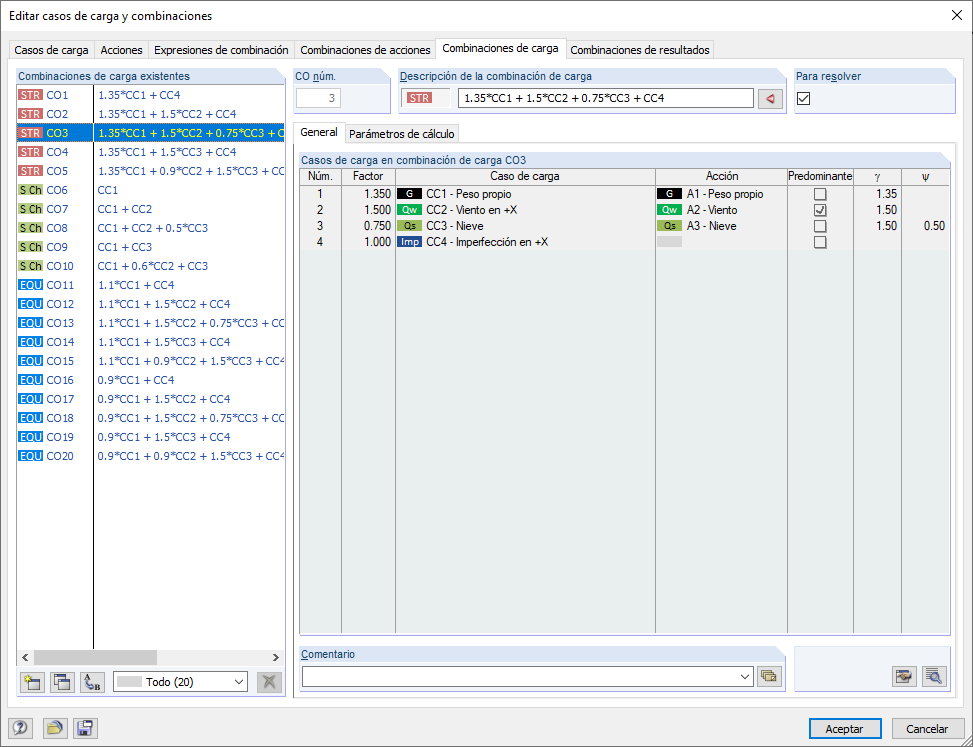Click the Qw badge of CC2 - Viento en +X
973x747 pixels.
(409, 210)
